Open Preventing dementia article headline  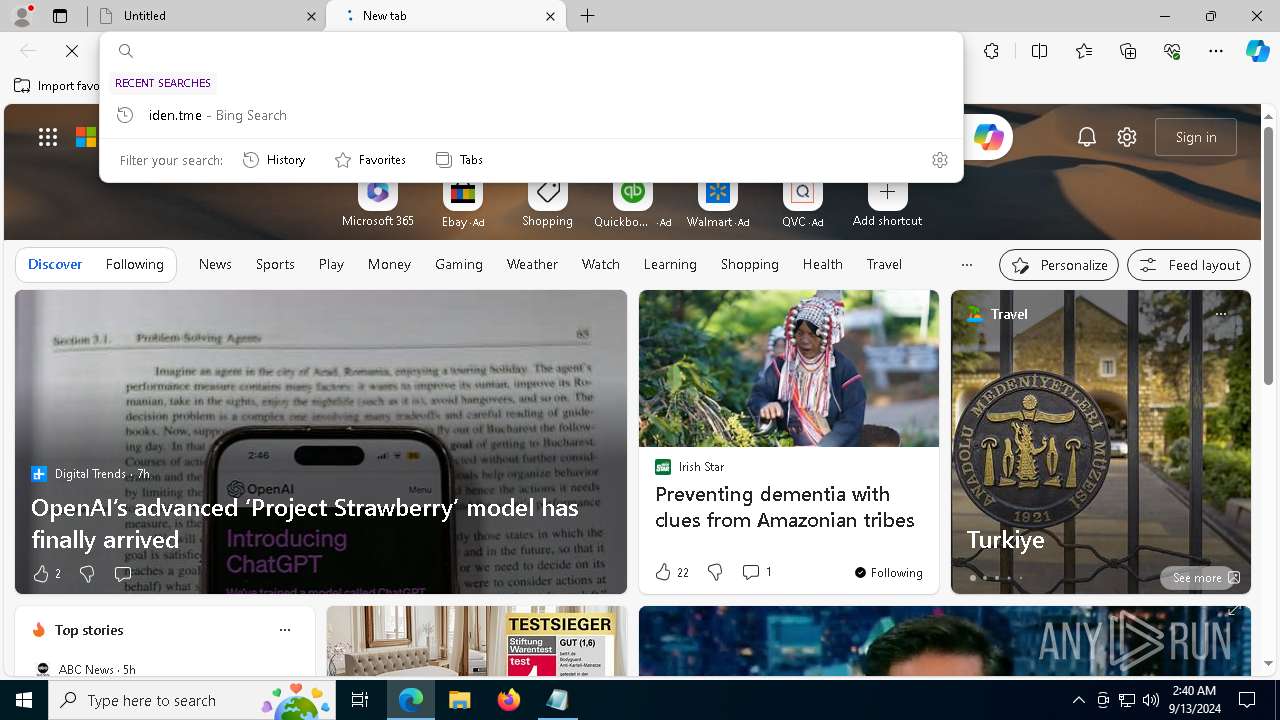(x=785, y=507)
